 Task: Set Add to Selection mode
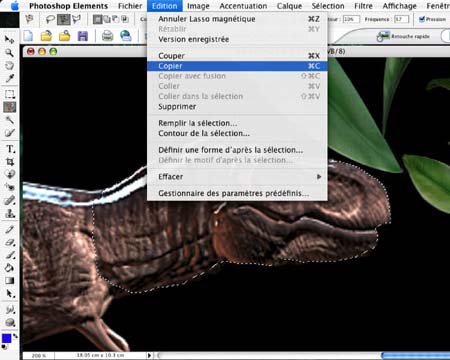(x=106, y=19)
